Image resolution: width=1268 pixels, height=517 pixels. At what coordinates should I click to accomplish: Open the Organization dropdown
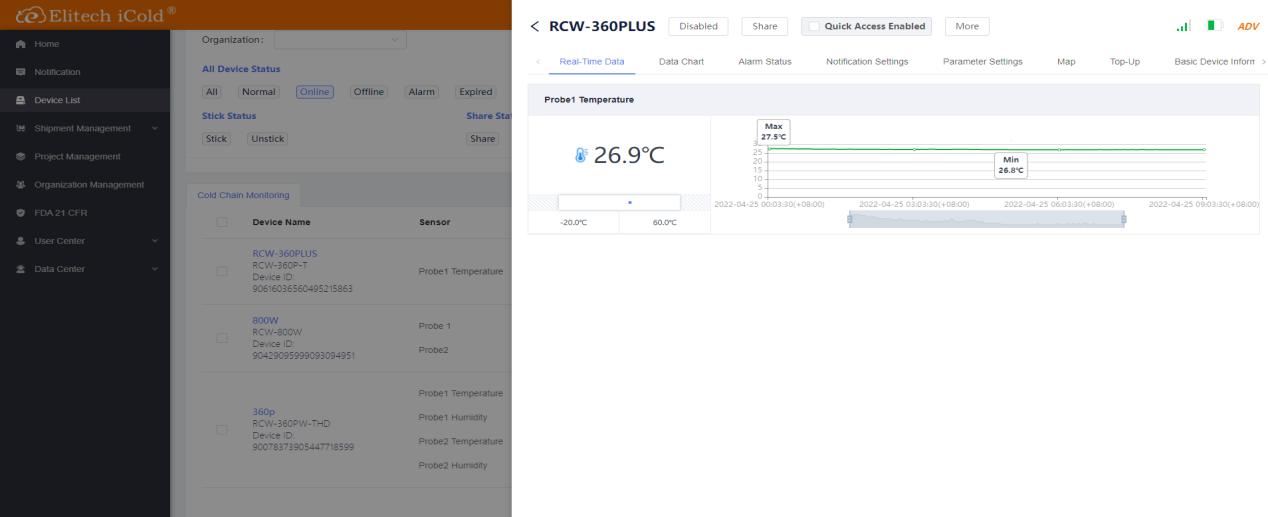pyautogui.click(x=340, y=40)
